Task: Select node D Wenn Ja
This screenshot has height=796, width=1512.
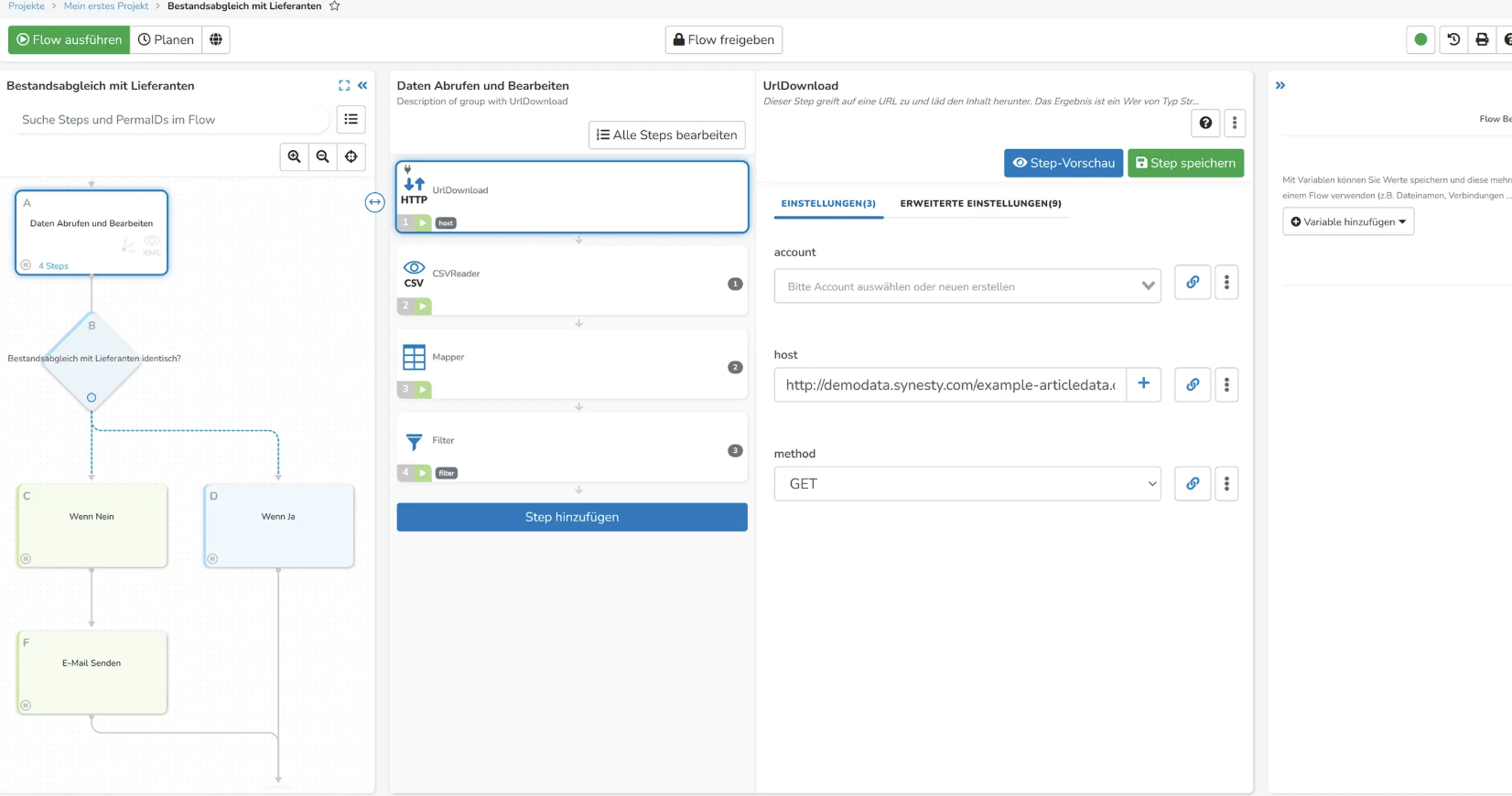Action: [278, 526]
